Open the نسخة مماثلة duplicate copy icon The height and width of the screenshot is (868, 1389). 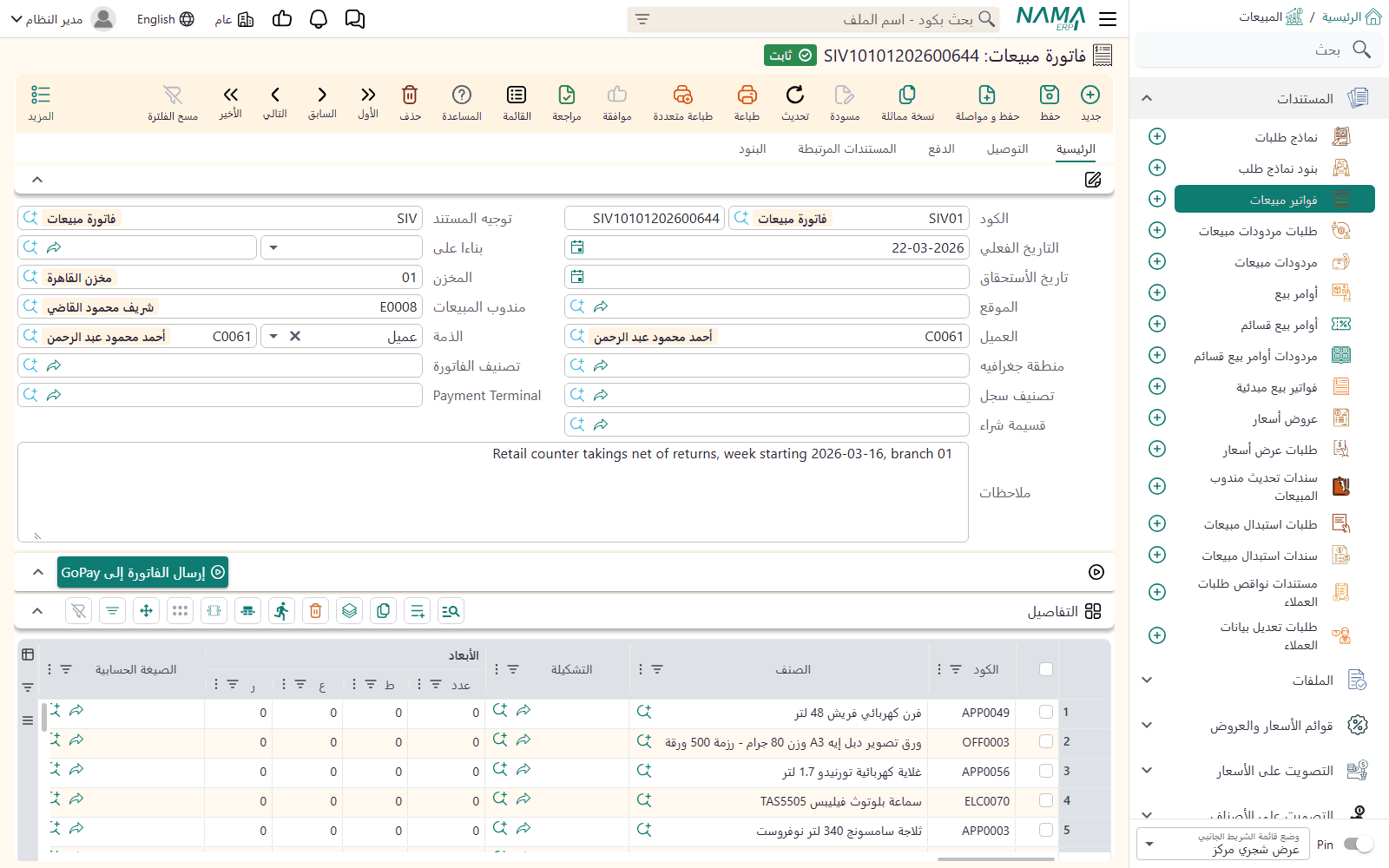coord(907,95)
